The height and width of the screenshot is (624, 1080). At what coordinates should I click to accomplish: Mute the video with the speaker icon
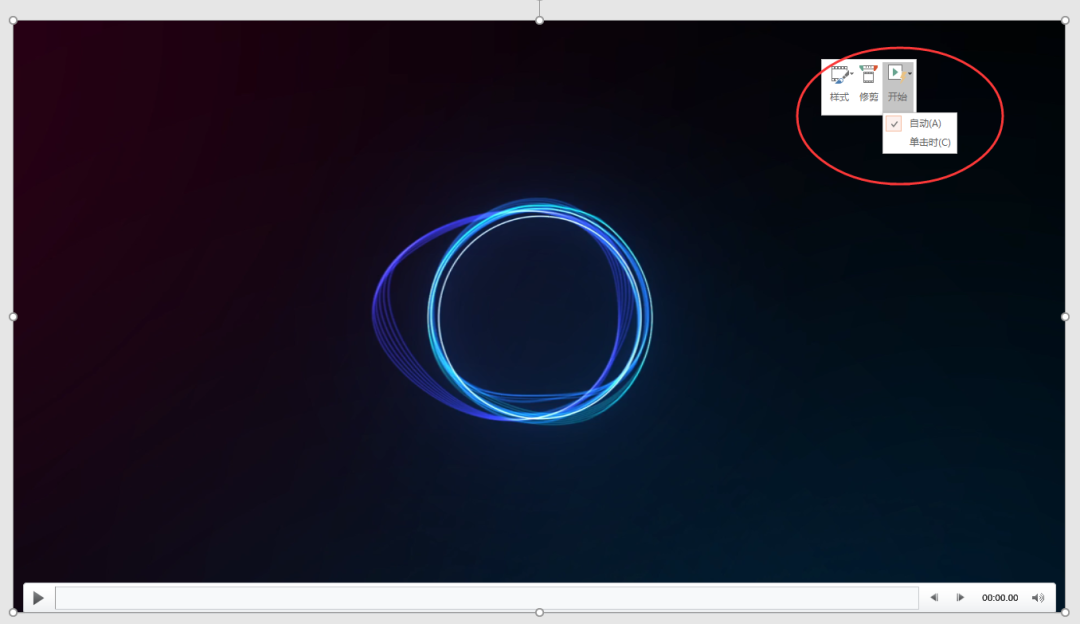[1038, 598]
